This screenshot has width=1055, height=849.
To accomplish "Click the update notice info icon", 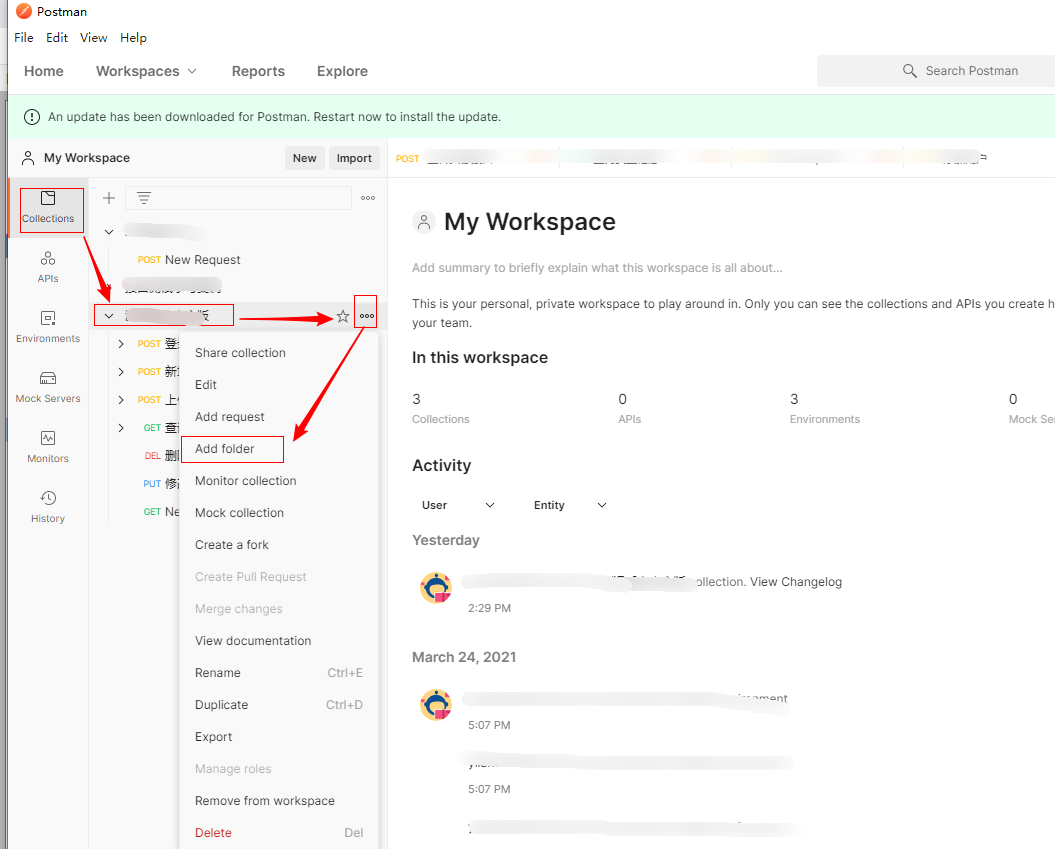I will point(32,117).
